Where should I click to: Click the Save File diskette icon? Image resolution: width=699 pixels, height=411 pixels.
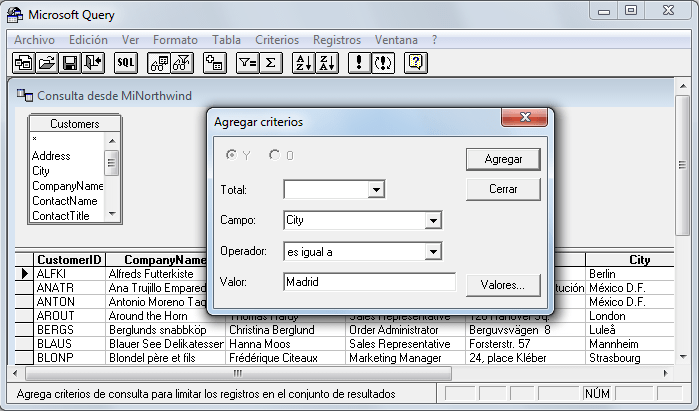click(x=70, y=63)
